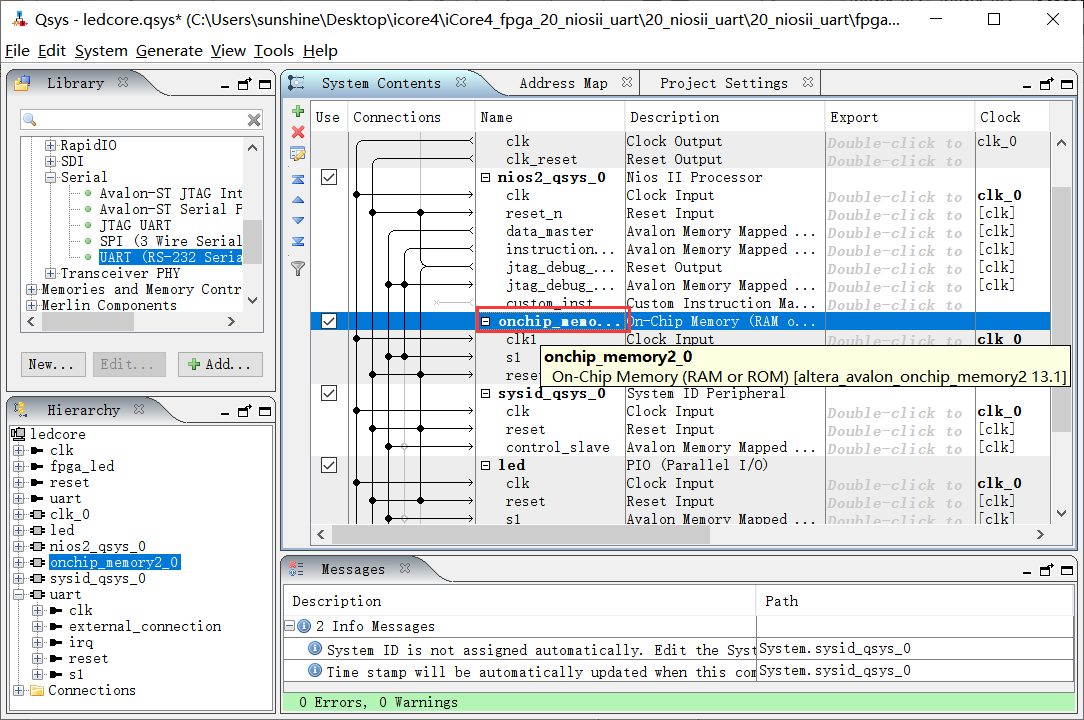Click the Library search input field
Image resolution: width=1084 pixels, height=720 pixels.
(x=140, y=120)
